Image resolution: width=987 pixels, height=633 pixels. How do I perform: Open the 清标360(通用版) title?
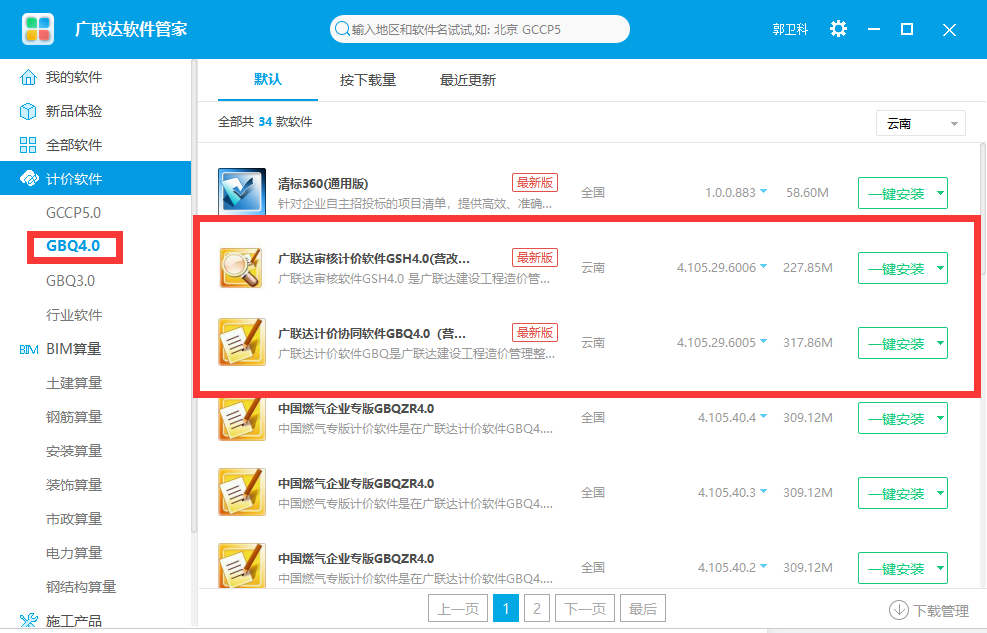tap(323, 183)
